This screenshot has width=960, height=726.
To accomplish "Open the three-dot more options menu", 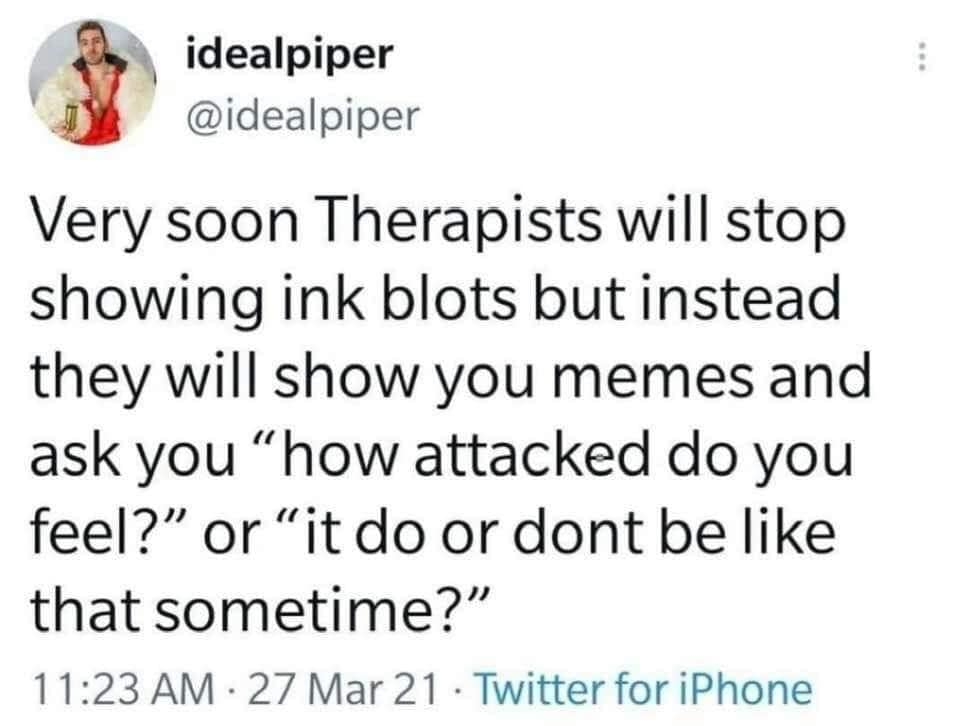I will pos(922,57).
